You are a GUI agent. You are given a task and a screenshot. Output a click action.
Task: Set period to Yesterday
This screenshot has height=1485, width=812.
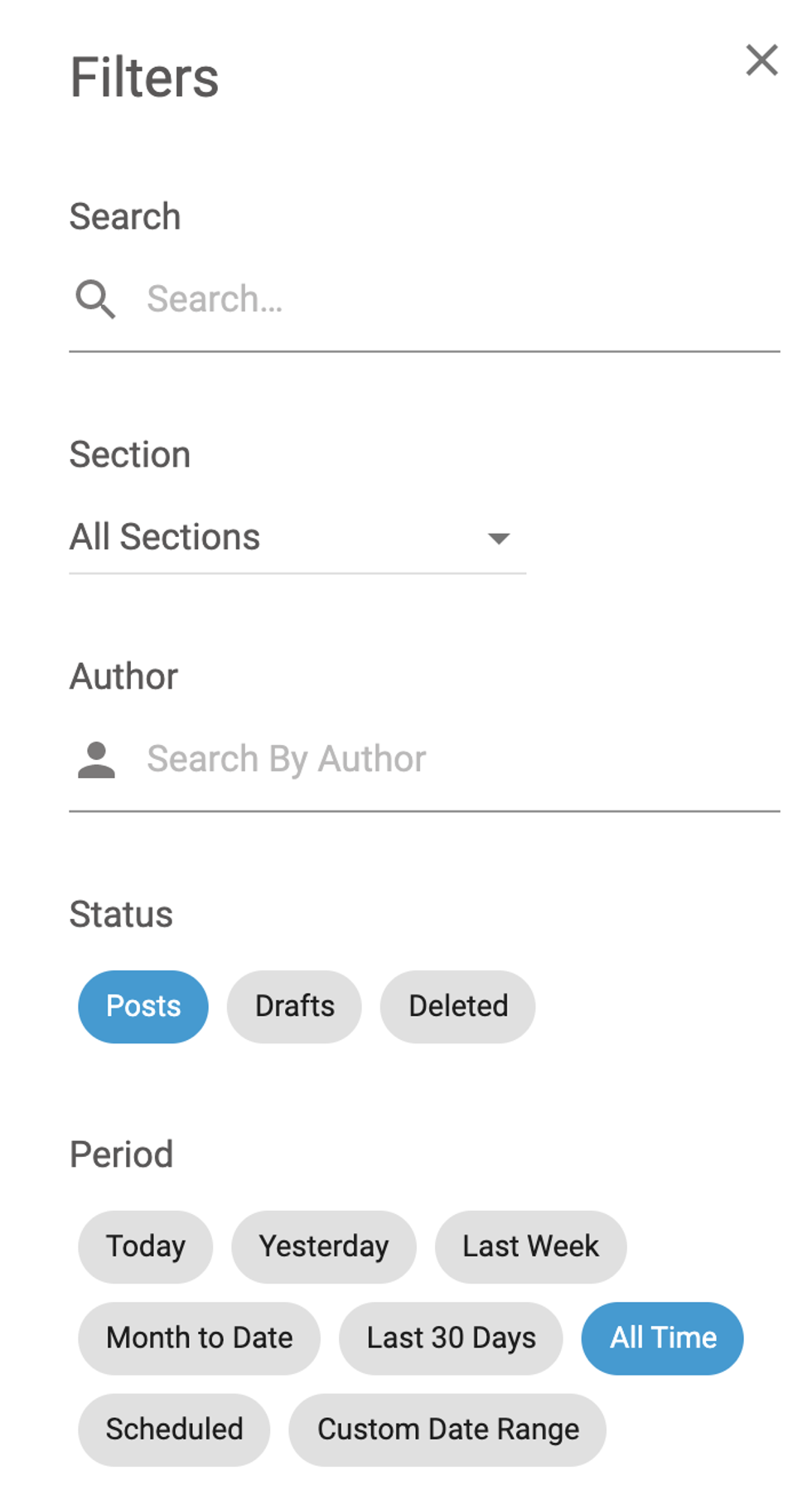click(323, 1246)
